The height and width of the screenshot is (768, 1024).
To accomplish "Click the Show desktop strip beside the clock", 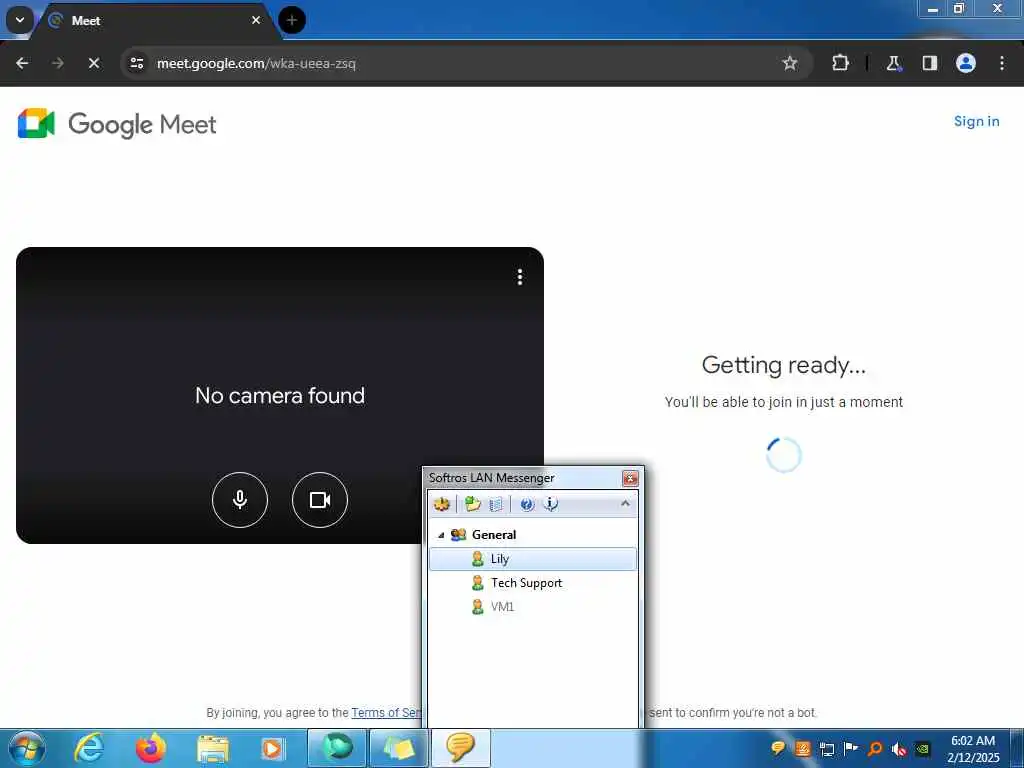I will click(x=1017, y=748).
